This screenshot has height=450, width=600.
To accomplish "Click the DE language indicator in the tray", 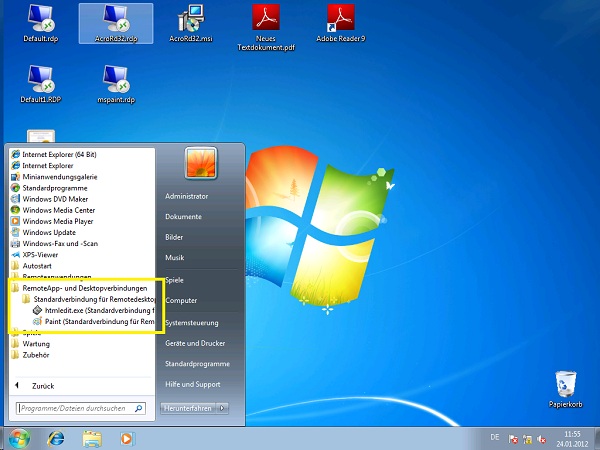I will coord(495,437).
